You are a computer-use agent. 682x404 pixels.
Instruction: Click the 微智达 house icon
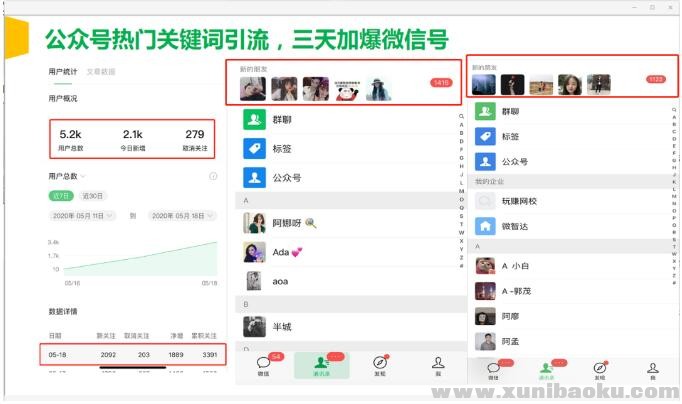(485, 226)
